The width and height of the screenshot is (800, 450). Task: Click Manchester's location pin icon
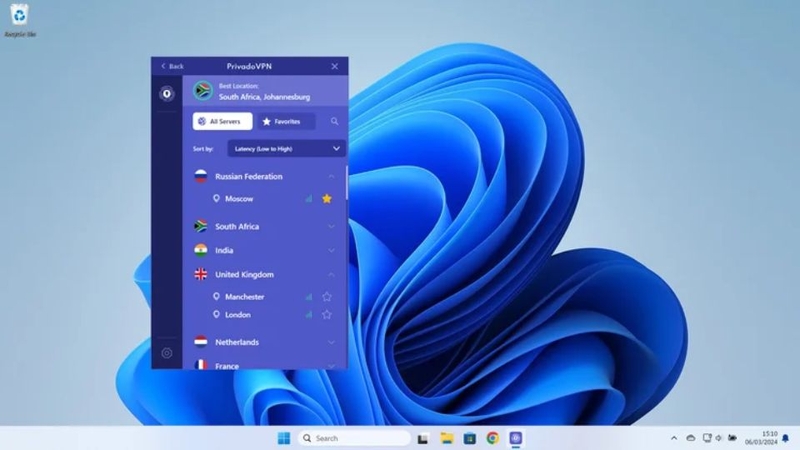click(x=216, y=296)
